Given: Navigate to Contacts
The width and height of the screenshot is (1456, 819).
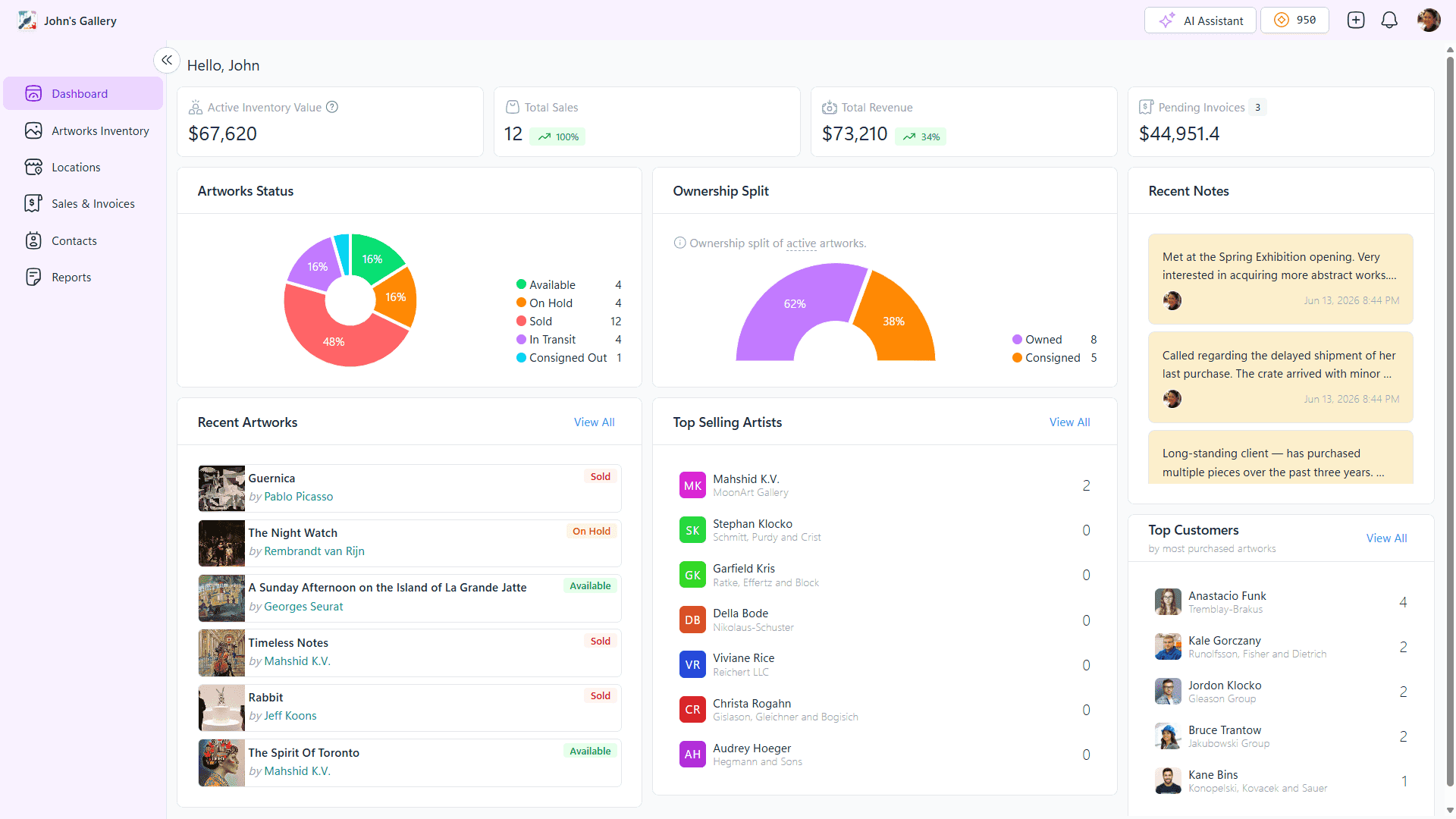Looking at the screenshot, I should point(83,240).
